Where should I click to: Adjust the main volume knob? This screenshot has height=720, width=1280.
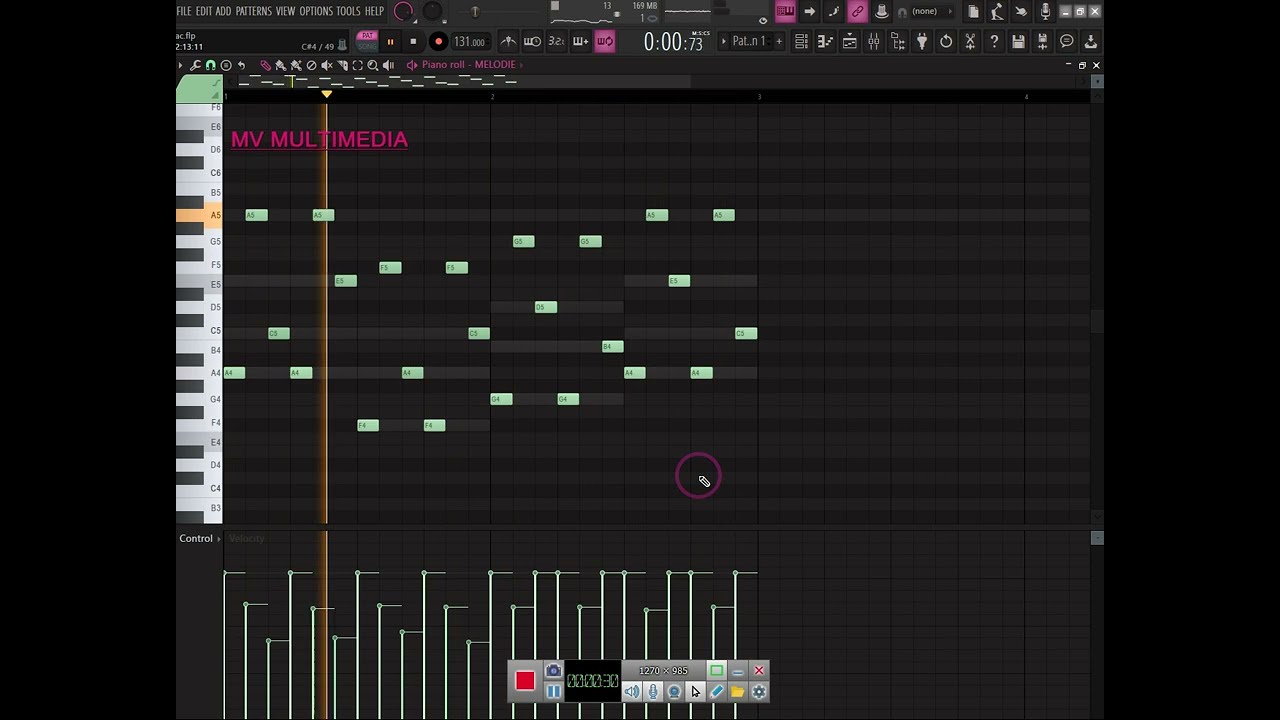(x=404, y=11)
